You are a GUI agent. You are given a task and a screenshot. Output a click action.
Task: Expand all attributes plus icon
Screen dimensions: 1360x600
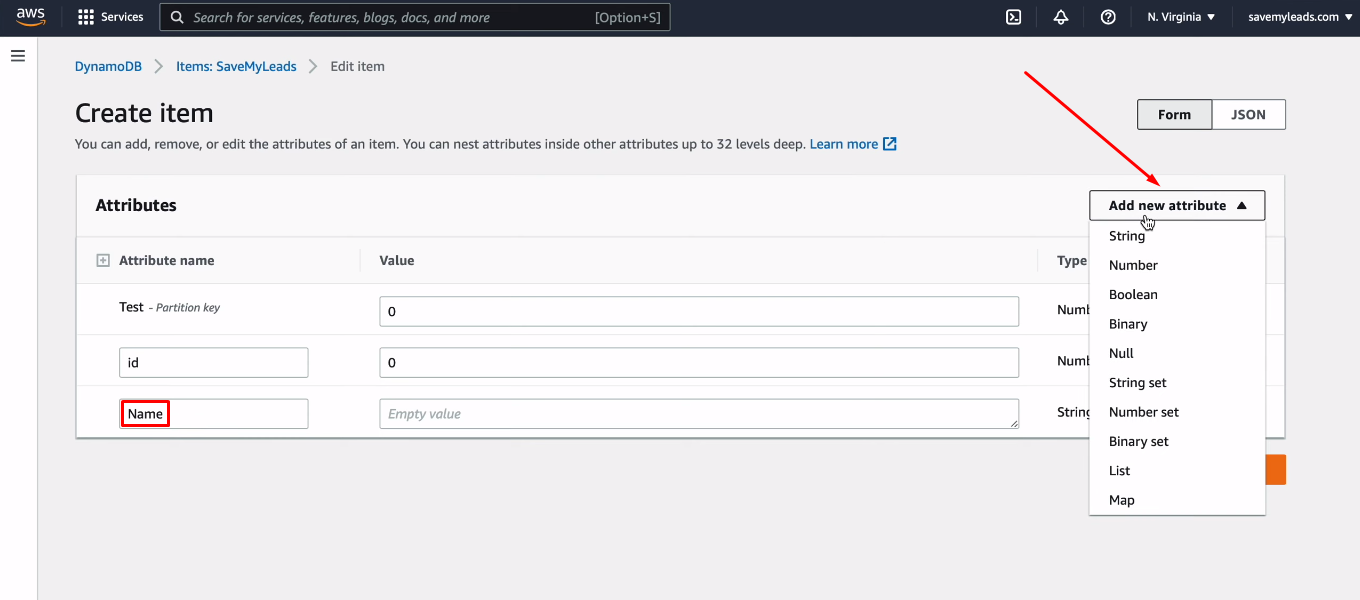[x=102, y=260]
